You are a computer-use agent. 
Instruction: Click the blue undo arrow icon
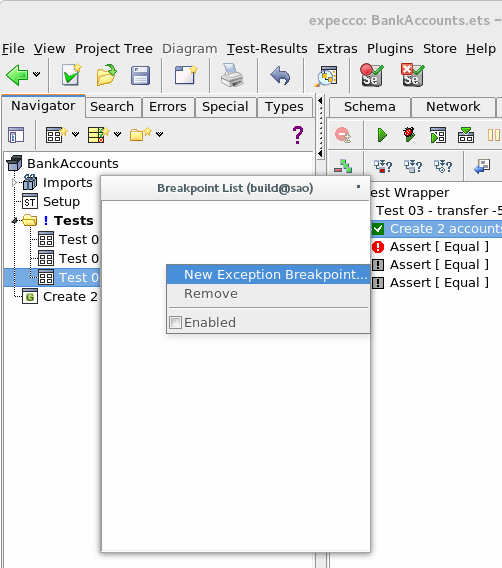[280, 76]
